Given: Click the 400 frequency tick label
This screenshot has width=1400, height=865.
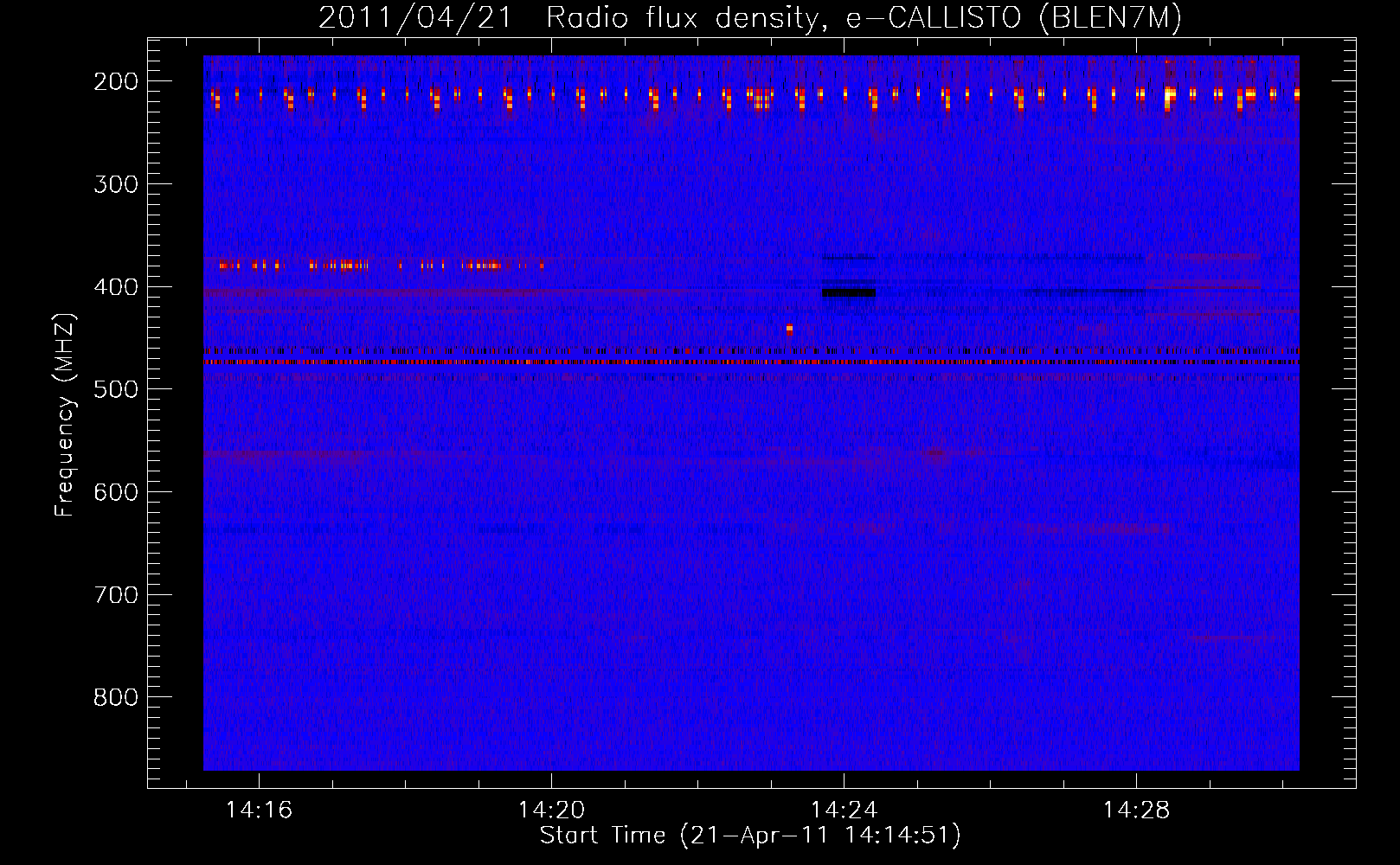Looking at the screenshot, I should (x=115, y=287).
